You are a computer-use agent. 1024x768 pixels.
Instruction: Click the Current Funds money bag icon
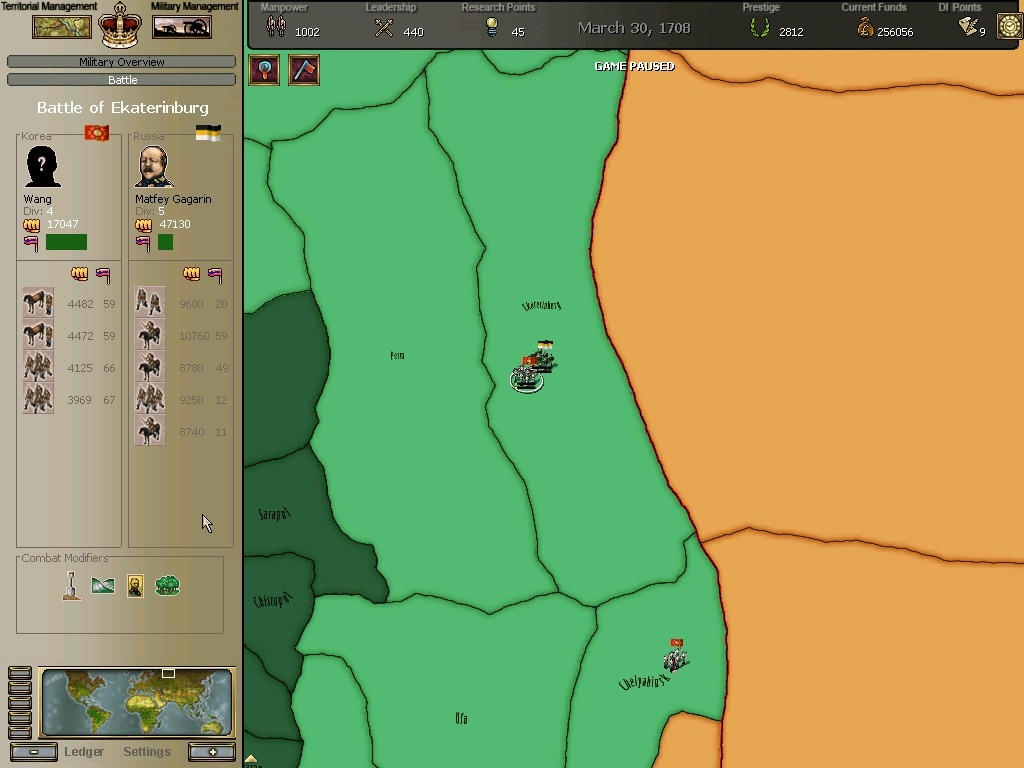[865, 27]
